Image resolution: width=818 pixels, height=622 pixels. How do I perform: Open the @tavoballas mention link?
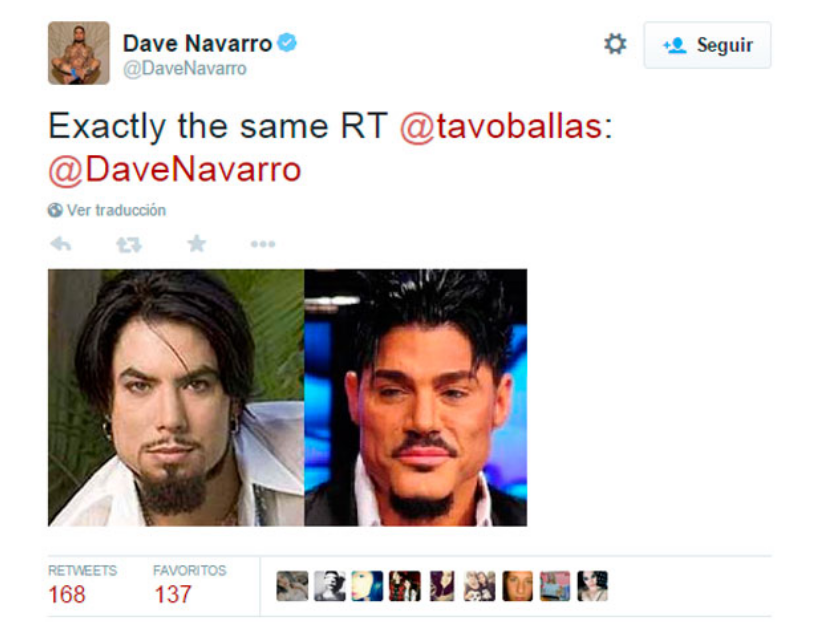pos(506,126)
